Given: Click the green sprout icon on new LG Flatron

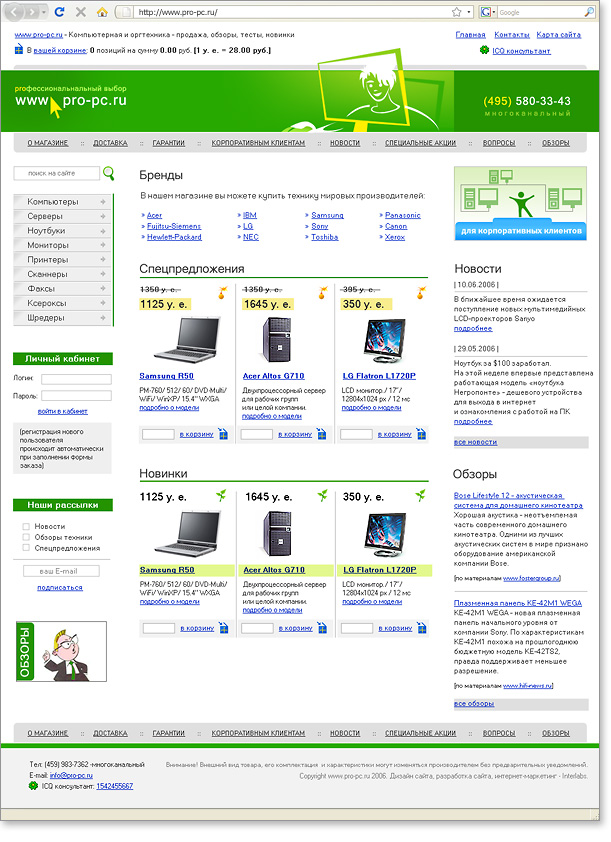Looking at the screenshot, I should click(x=420, y=495).
